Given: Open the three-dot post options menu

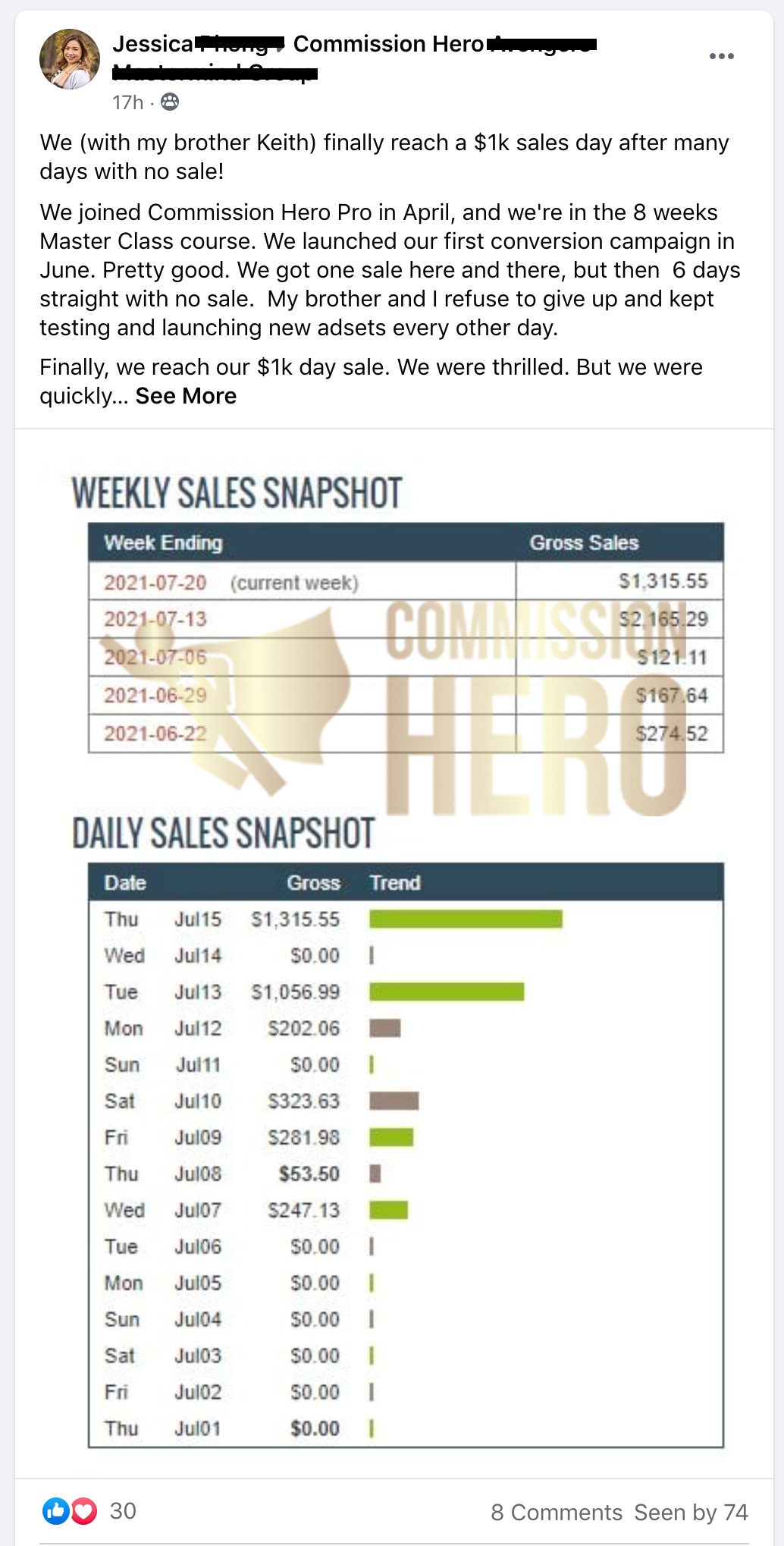Looking at the screenshot, I should click(x=721, y=56).
